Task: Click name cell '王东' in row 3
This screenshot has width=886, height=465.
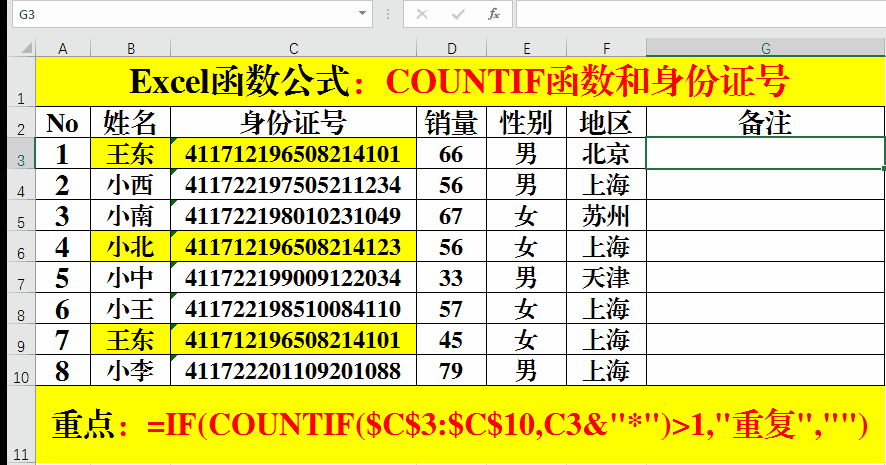Action: point(131,153)
